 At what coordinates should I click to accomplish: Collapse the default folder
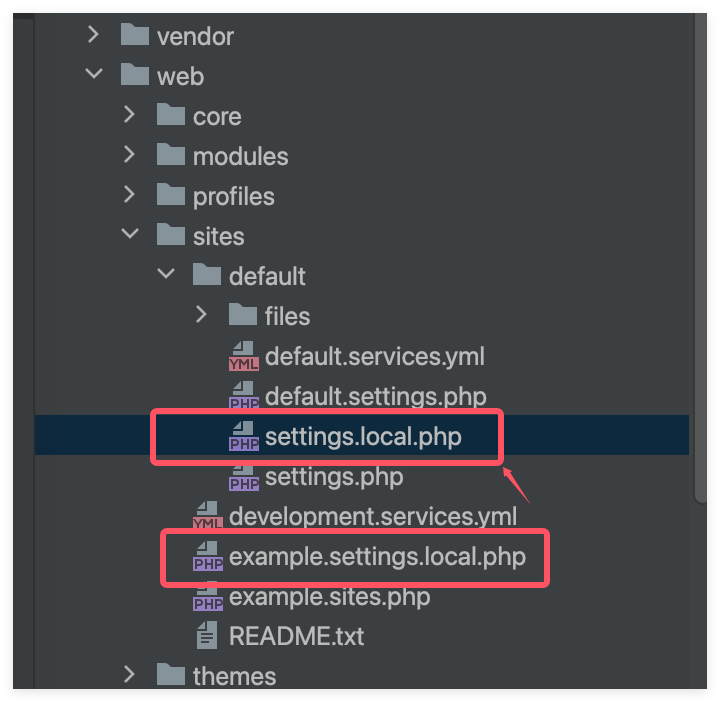(165, 276)
